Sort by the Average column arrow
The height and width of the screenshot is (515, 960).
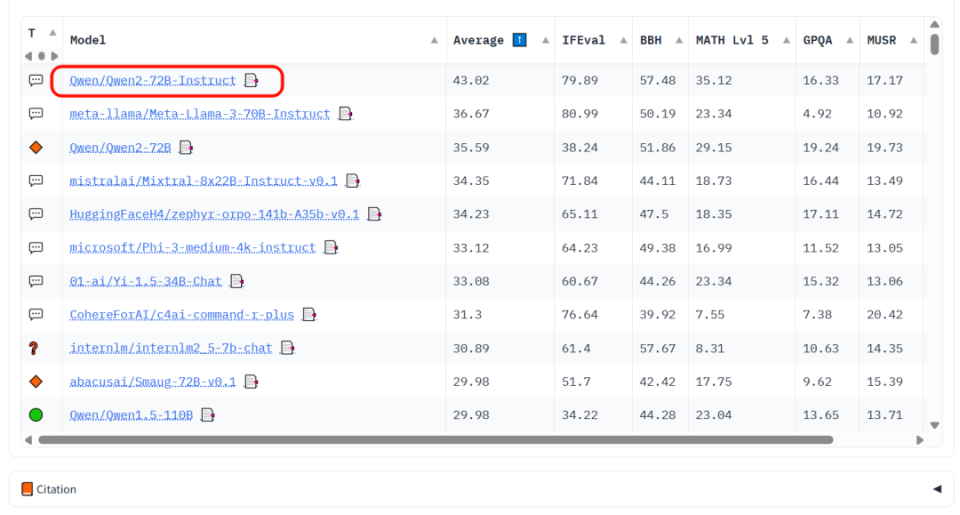point(545,40)
